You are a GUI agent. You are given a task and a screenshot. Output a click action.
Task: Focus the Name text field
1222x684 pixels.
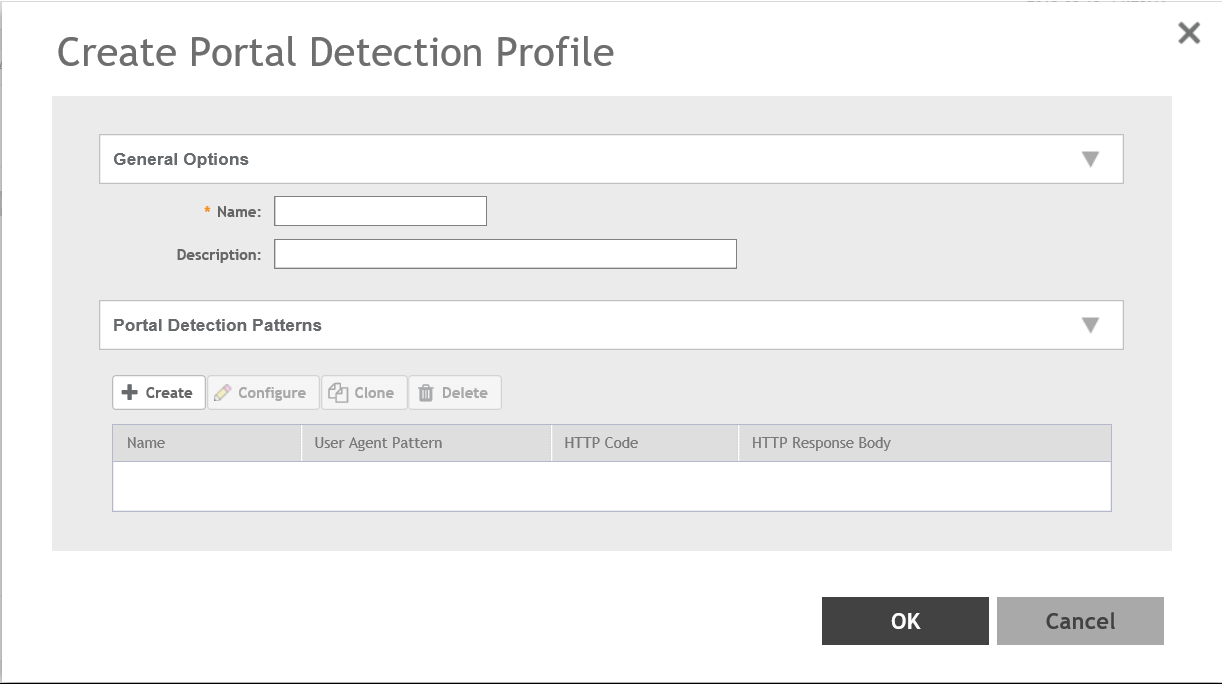380,211
